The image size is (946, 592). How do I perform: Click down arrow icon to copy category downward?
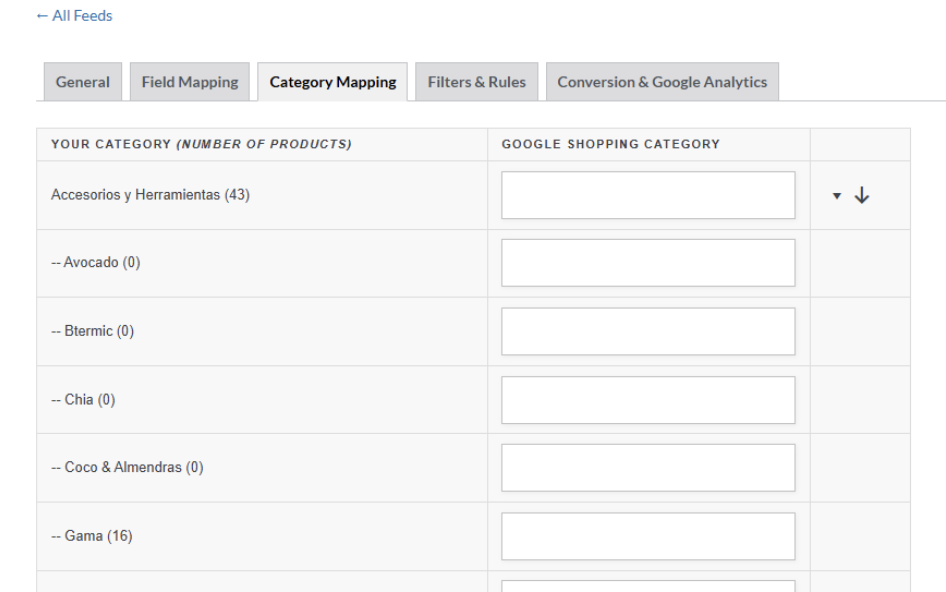pos(862,195)
